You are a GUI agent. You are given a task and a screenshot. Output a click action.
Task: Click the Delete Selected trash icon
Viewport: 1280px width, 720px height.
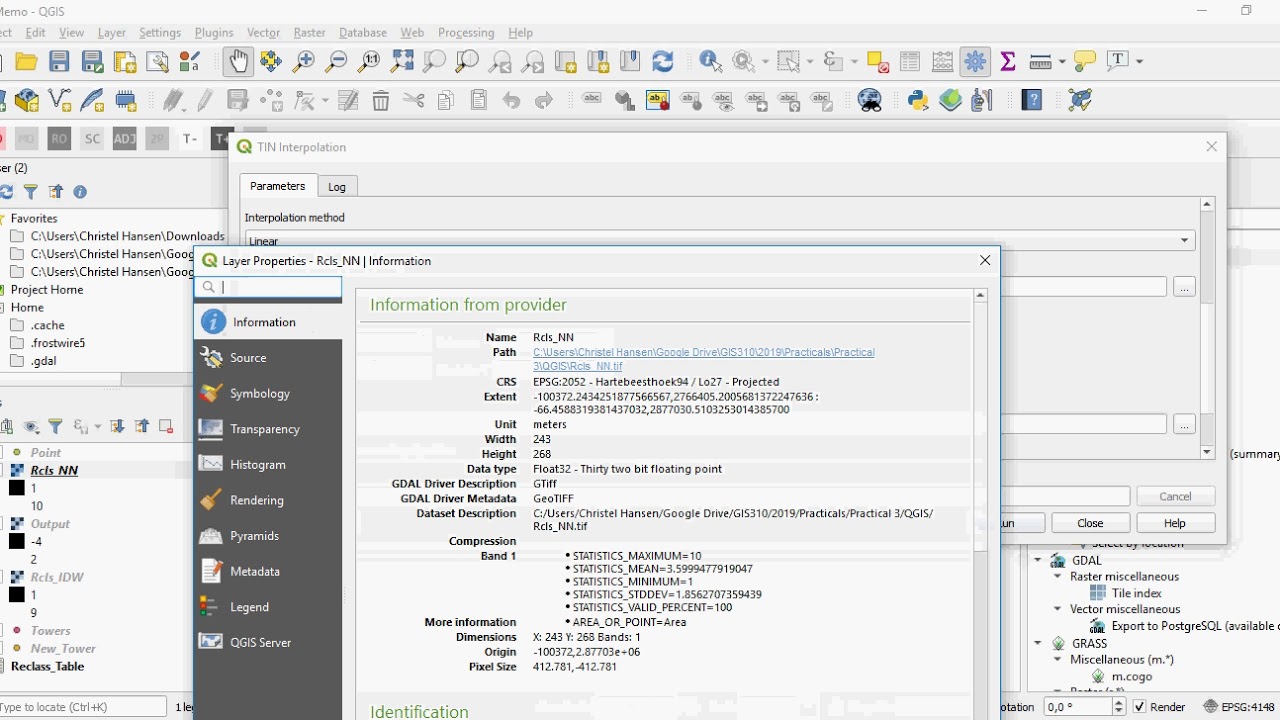tap(381, 100)
